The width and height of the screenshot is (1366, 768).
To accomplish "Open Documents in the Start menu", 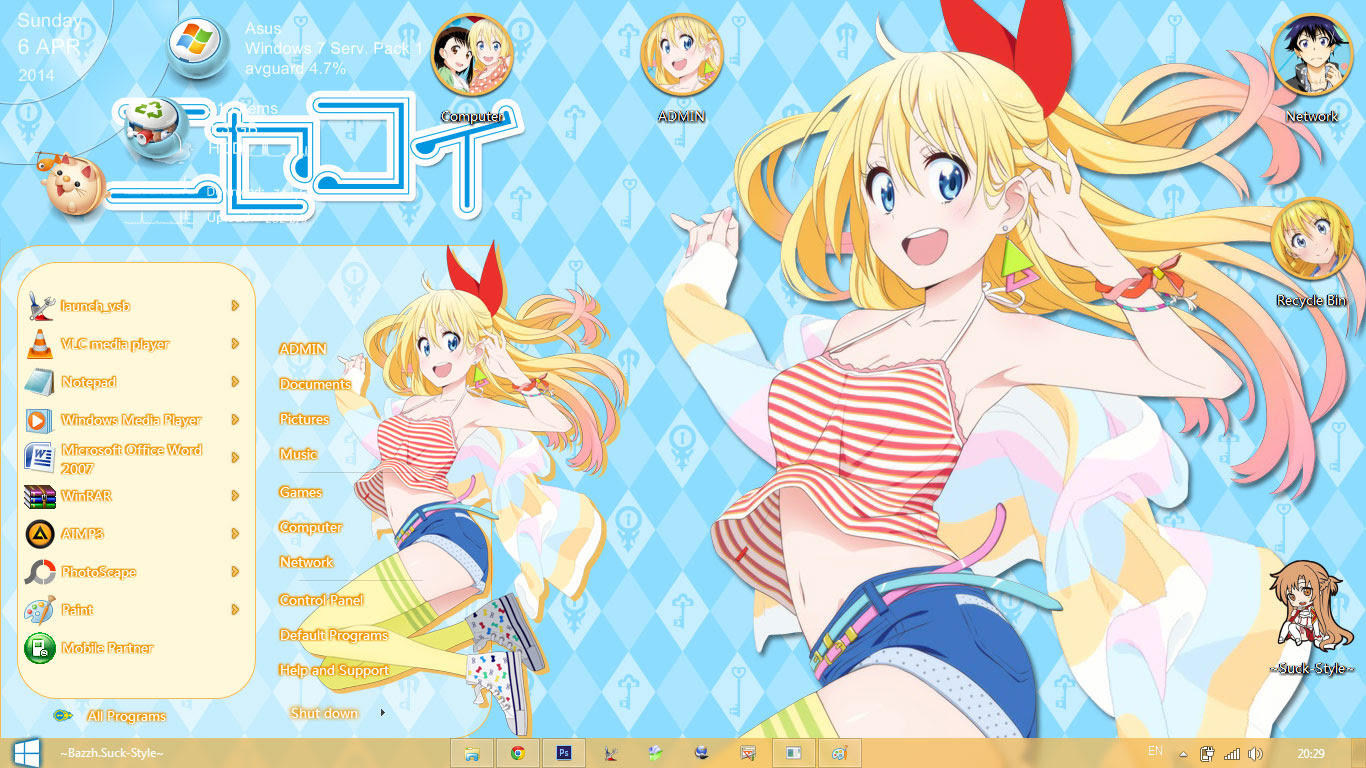I will point(315,385).
